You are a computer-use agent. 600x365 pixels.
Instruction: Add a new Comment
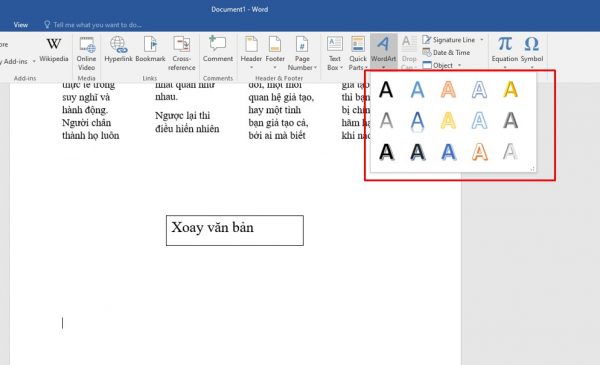point(218,50)
